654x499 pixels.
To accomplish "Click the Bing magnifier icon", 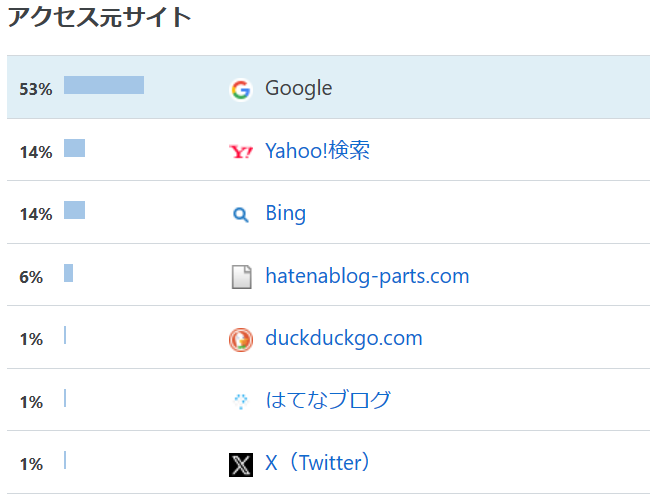I will point(241,215).
